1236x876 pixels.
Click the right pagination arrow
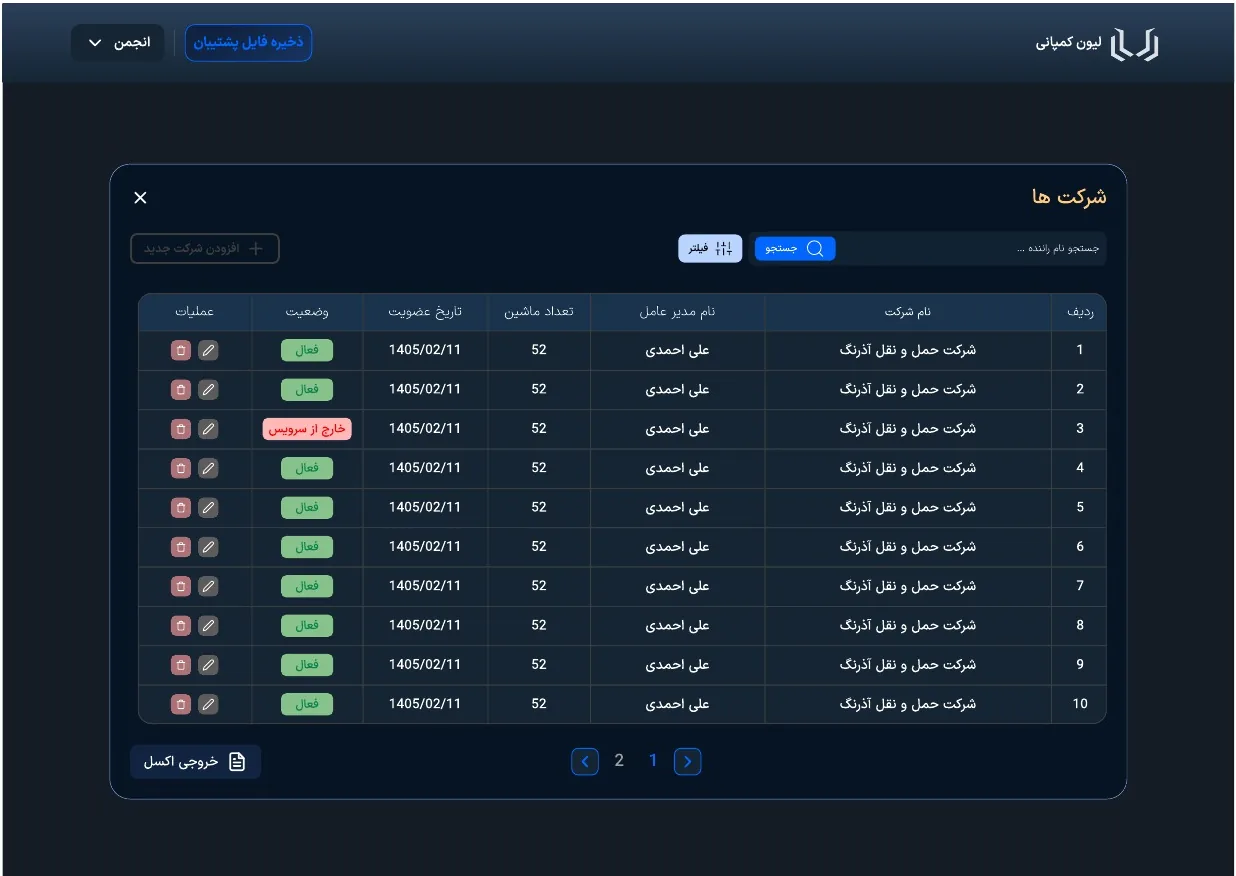pos(688,762)
